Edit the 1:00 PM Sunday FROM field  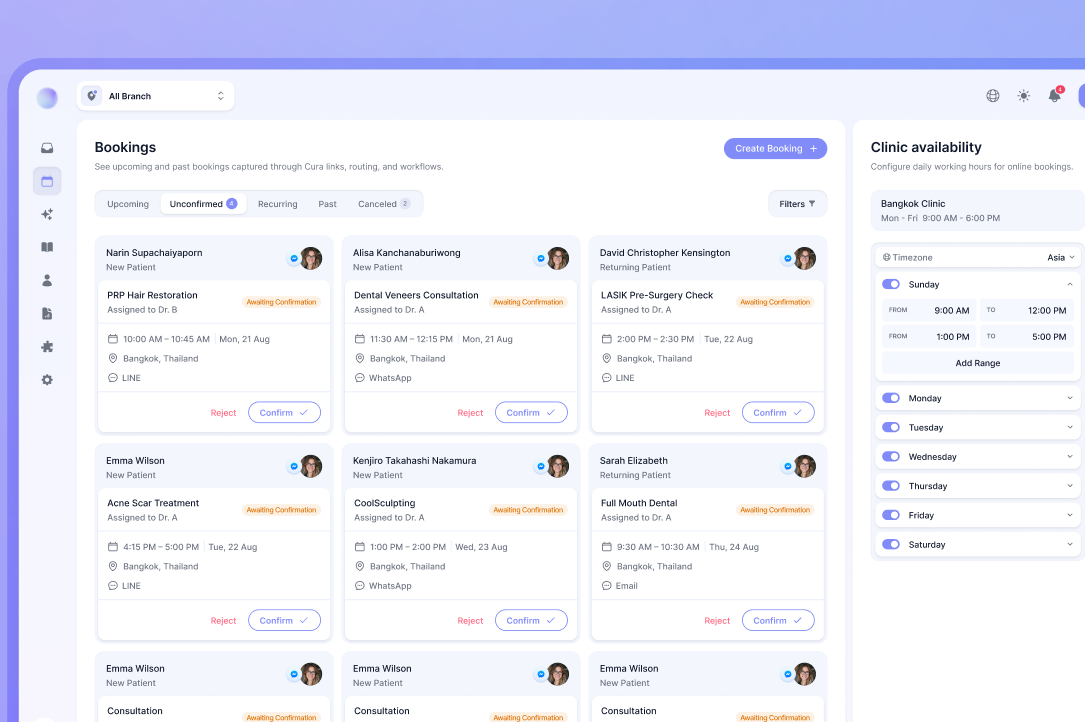[x=929, y=336]
